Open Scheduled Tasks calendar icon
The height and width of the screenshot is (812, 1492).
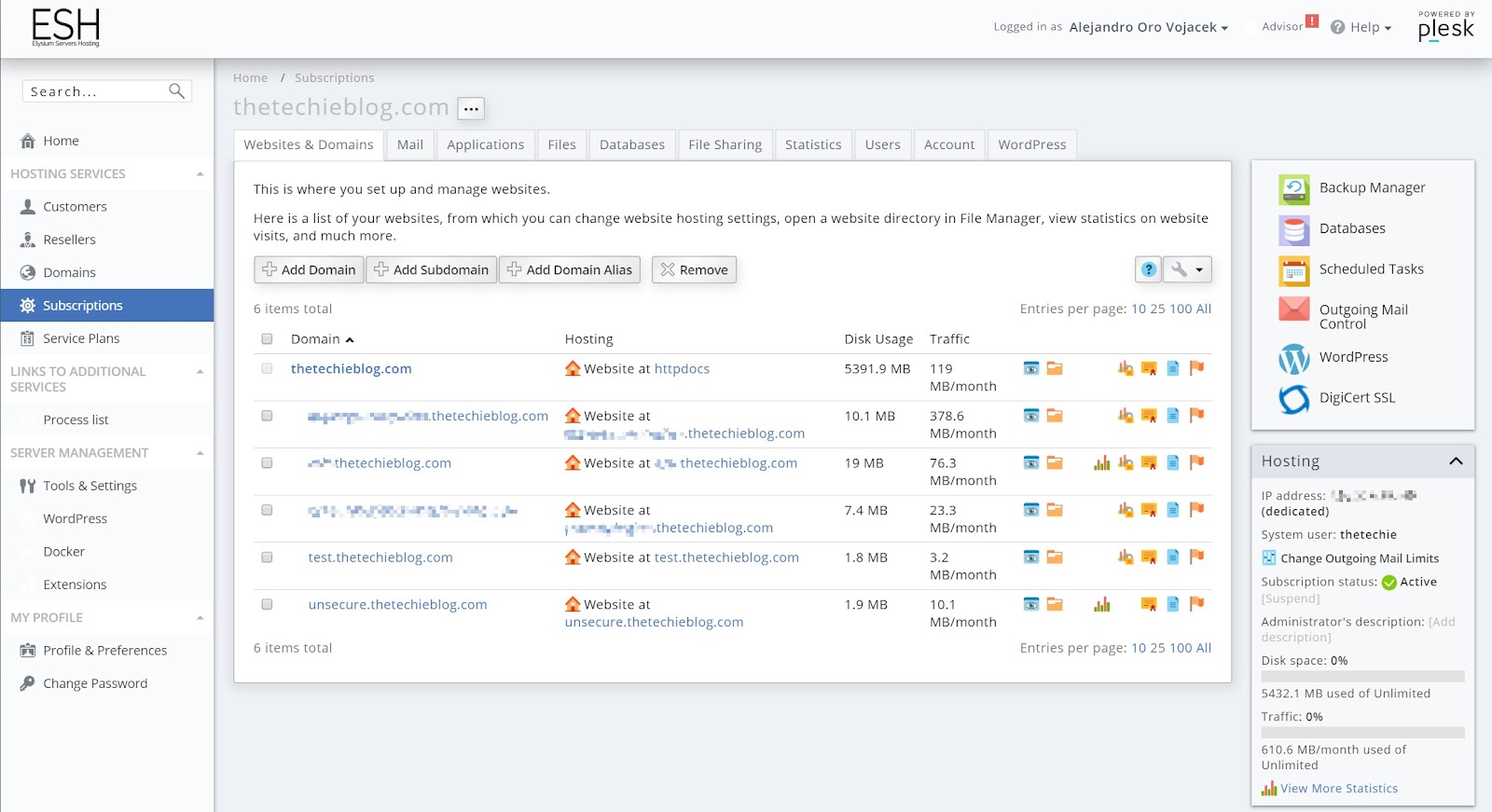(1294, 270)
